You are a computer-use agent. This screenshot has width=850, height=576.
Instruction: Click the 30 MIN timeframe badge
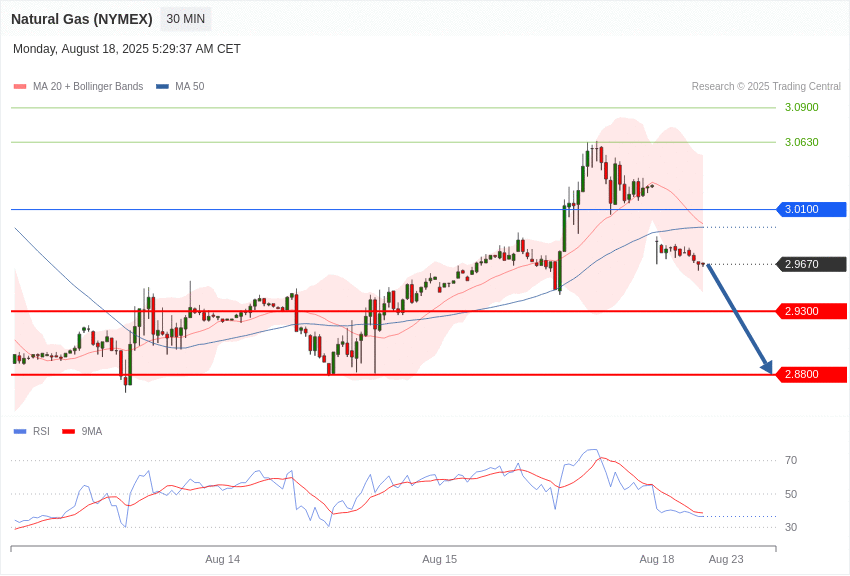coord(185,19)
